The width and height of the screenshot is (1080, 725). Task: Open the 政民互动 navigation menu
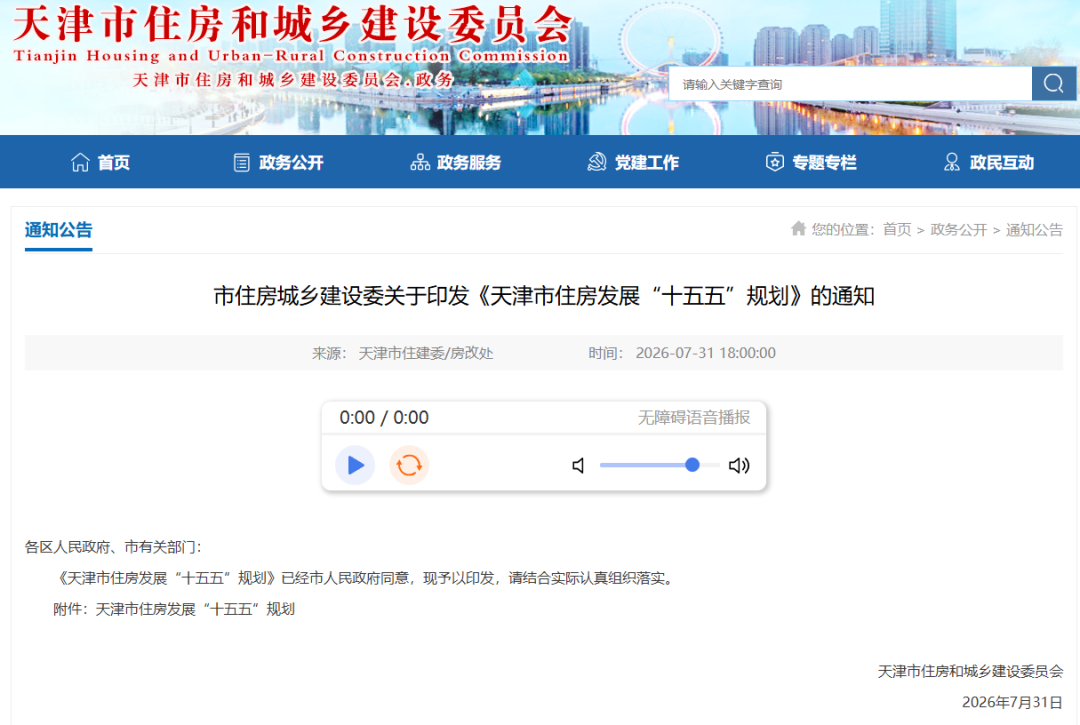click(x=988, y=162)
